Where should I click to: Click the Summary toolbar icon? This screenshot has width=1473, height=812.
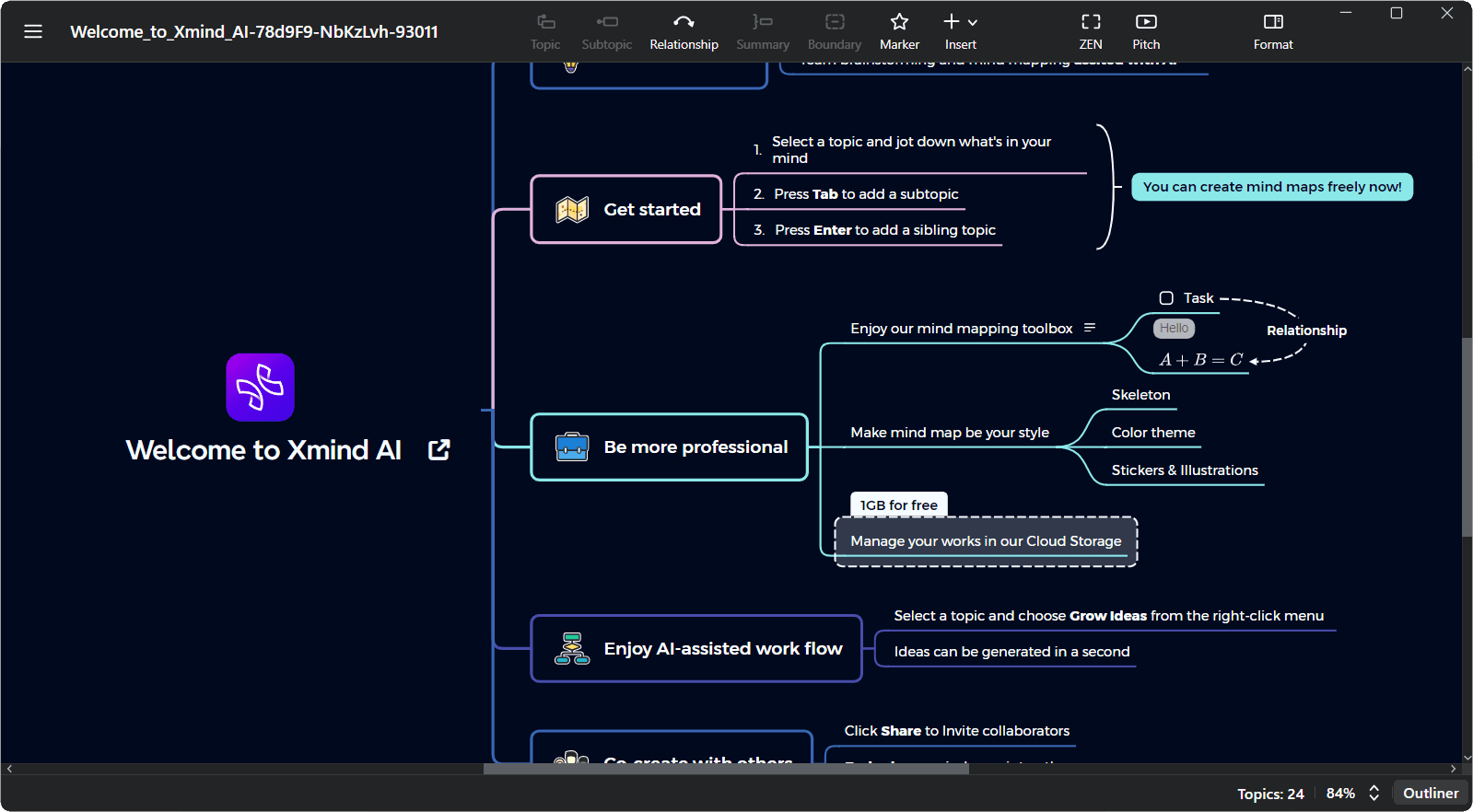pos(763,21)
